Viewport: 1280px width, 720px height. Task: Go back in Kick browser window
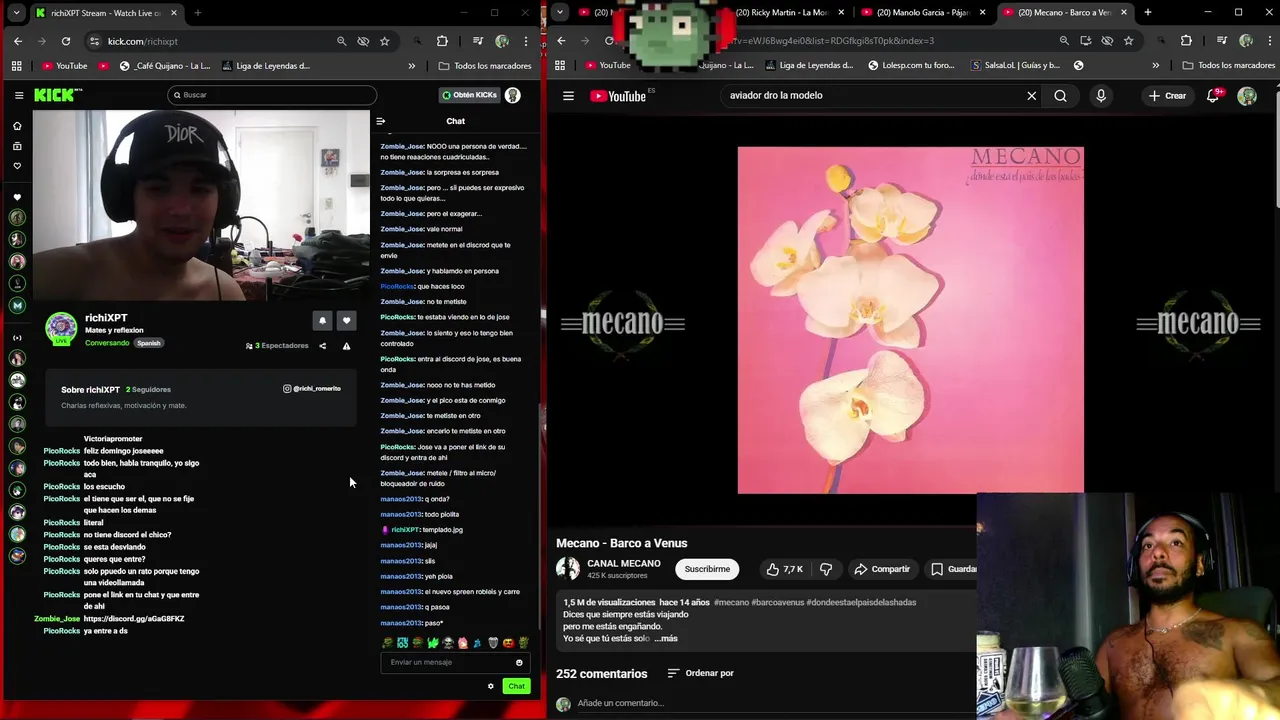click(x=18, y=41)
